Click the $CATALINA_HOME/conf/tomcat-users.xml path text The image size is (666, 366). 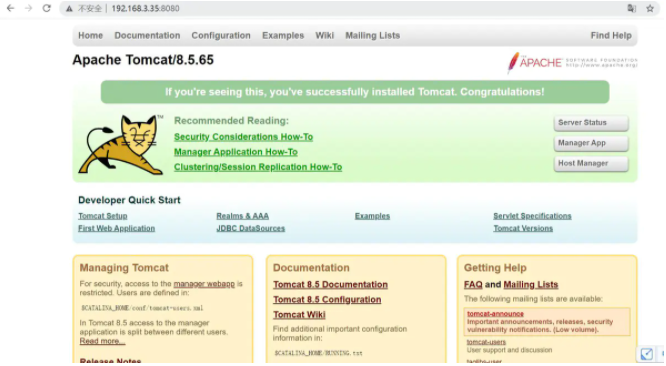(x=142, y=308)
